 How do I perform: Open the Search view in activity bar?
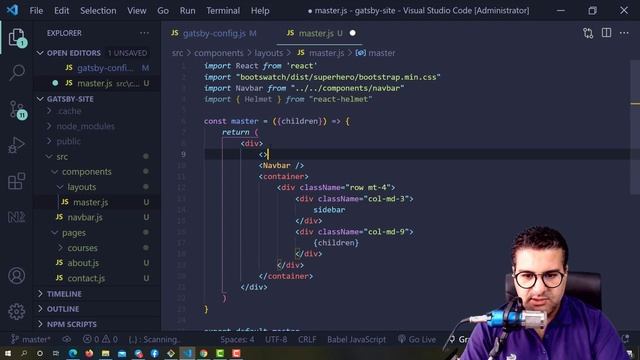(17, 73)
